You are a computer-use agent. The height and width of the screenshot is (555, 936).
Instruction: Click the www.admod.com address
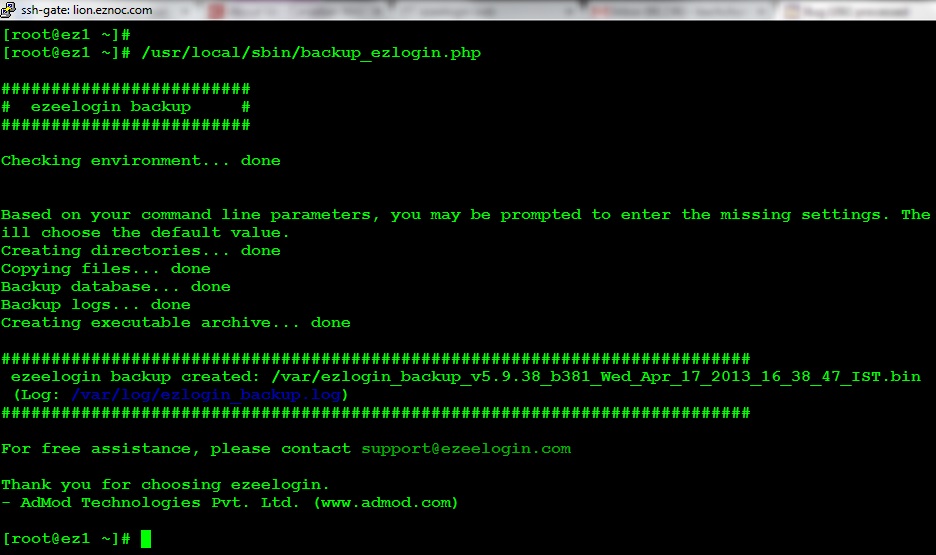(x=386, y=502)
